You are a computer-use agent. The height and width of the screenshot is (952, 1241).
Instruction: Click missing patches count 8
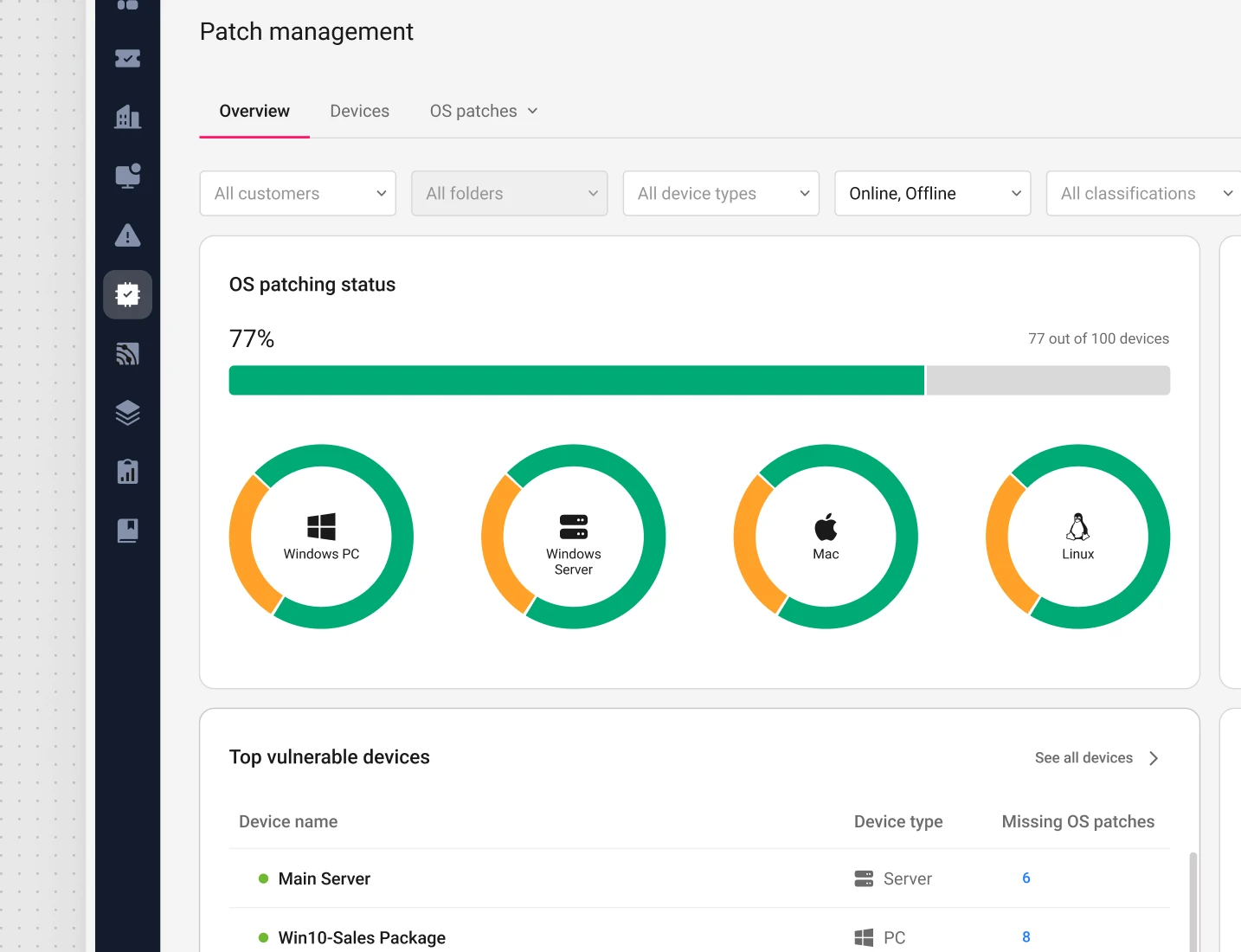[x=1026, y=936]
